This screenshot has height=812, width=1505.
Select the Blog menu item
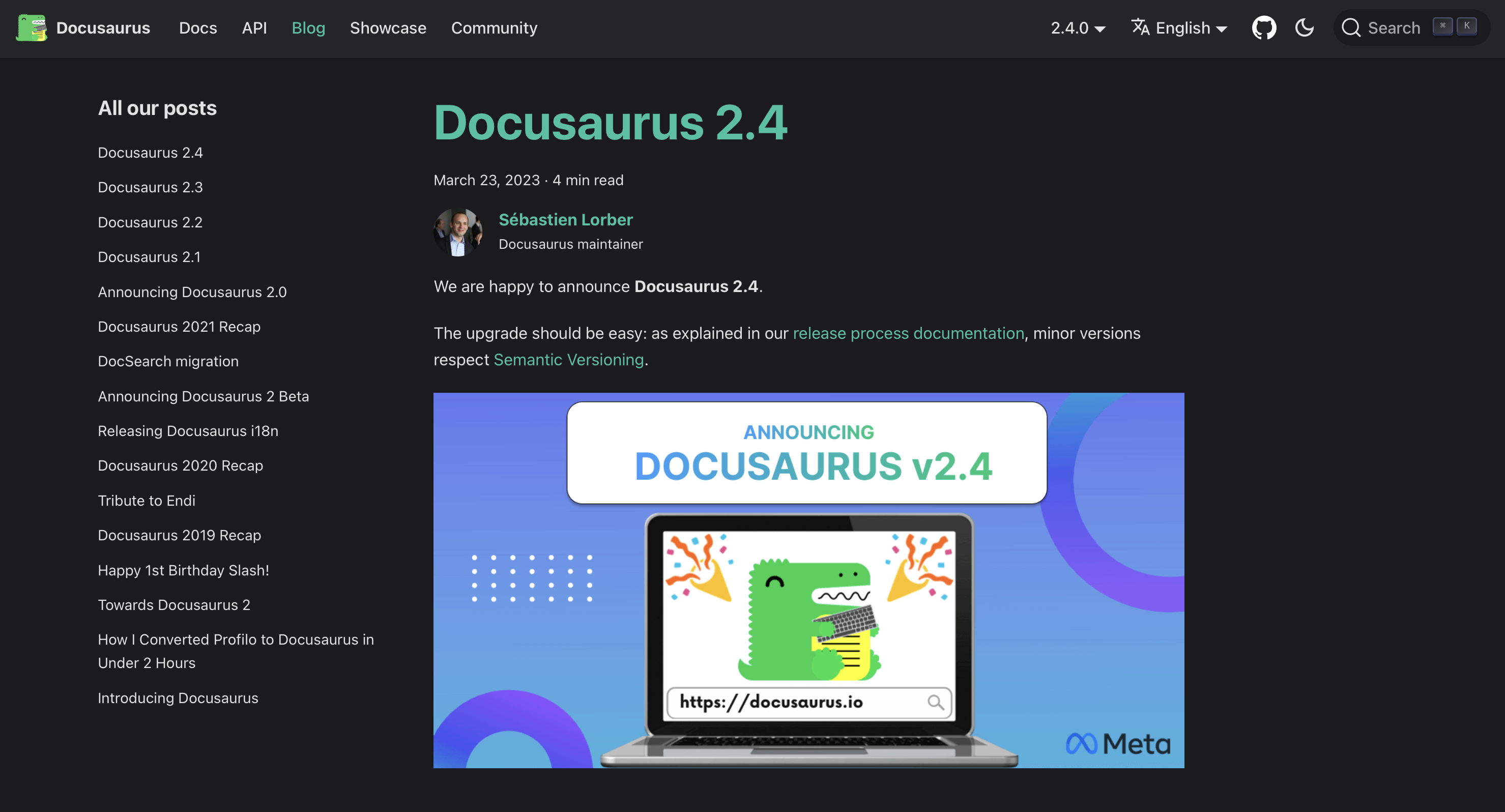308,28
